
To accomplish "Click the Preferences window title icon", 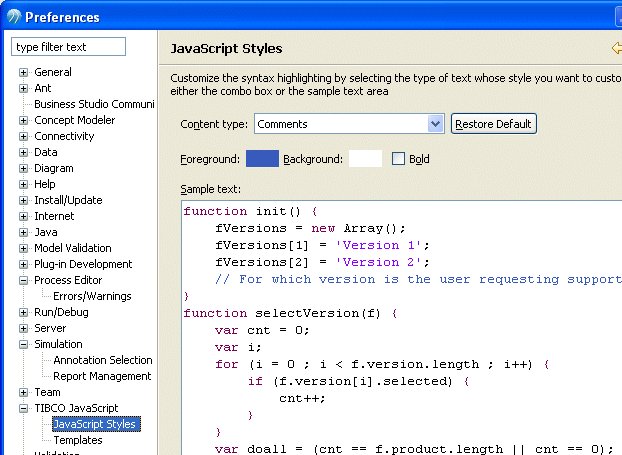I will pos(12,17).
